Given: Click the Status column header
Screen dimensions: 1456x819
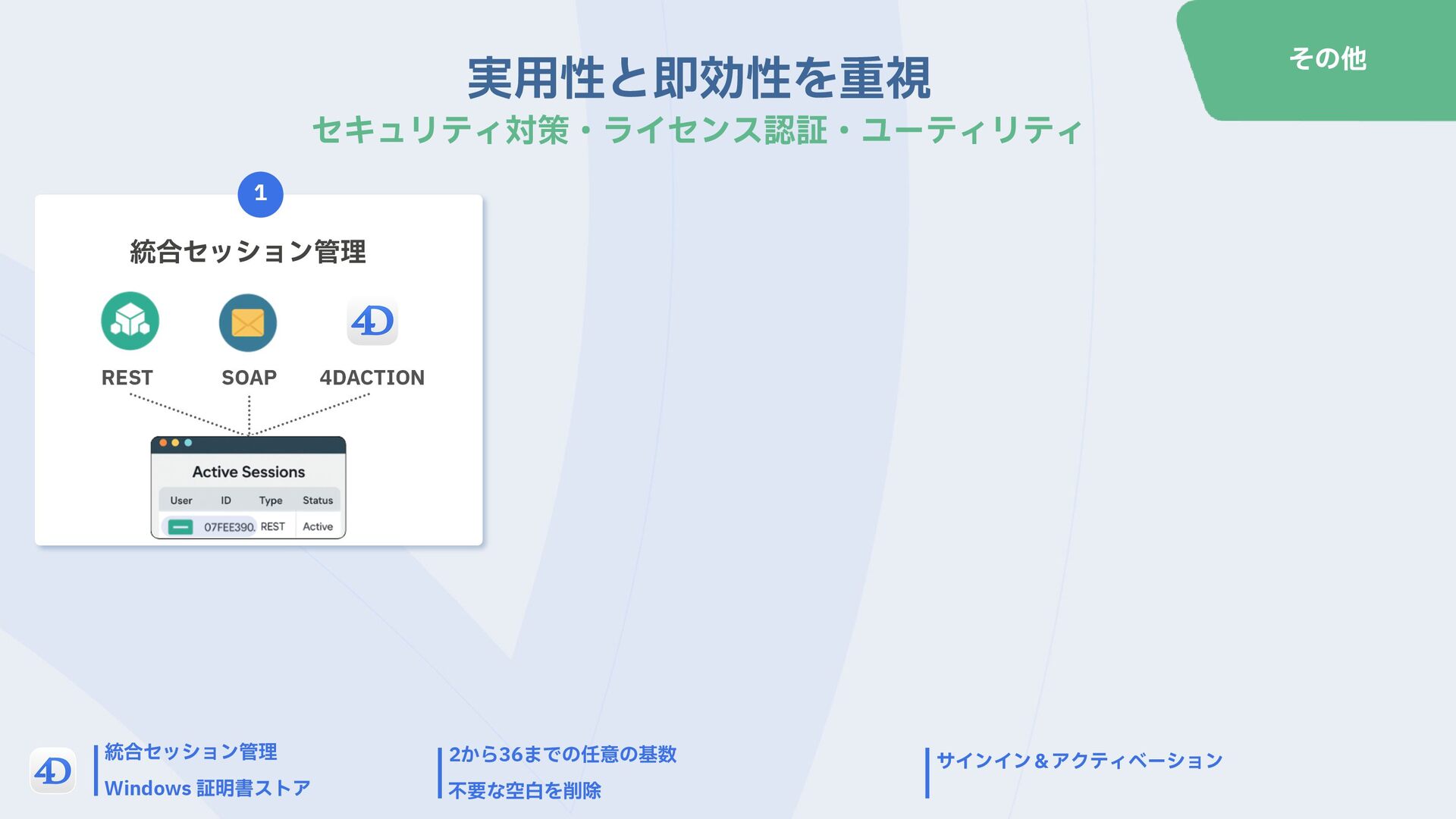Looking at the screenshot, I should 318,500.
